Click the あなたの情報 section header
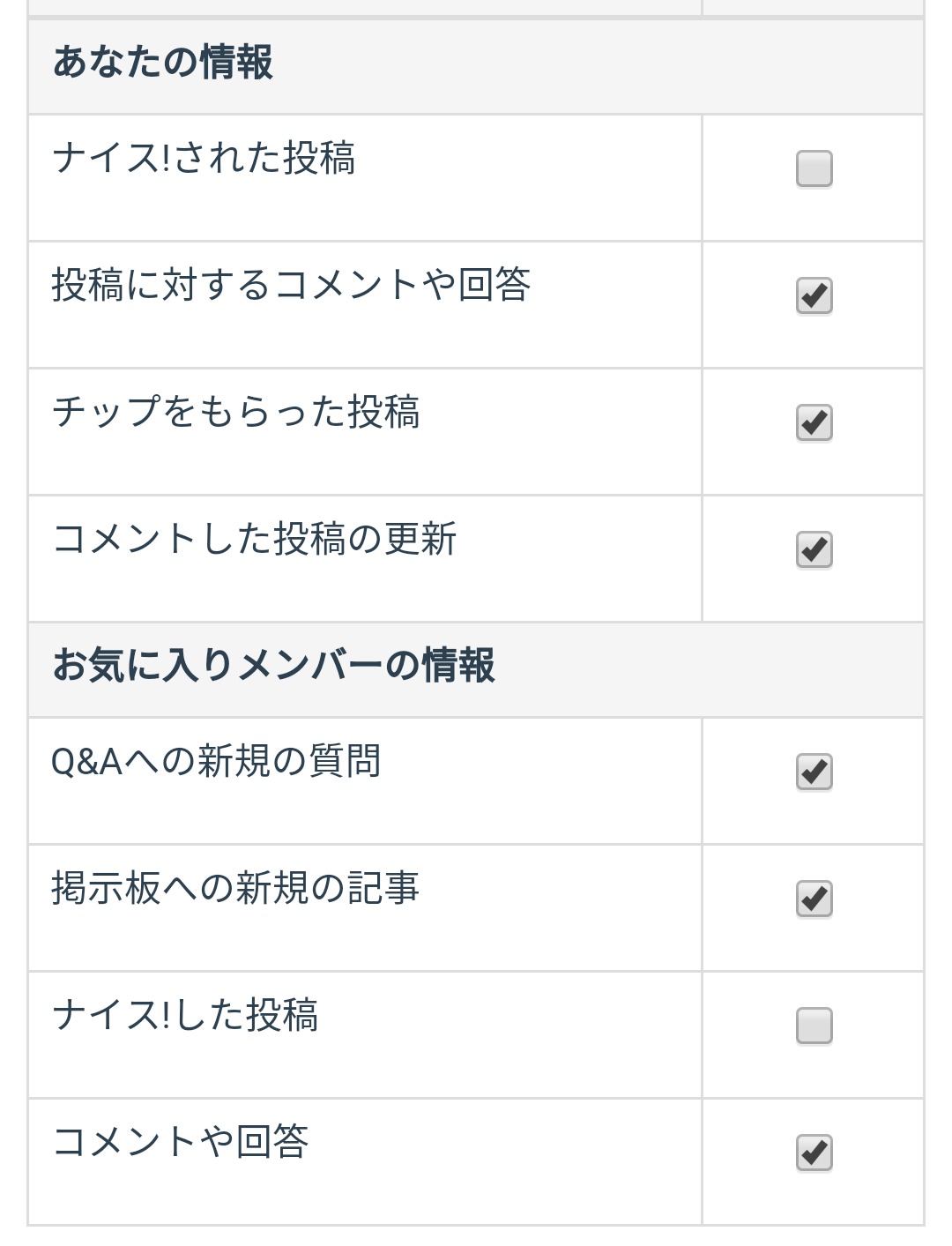The height and width of the screenshot is (1246, 952). pyautogui.click(x=163, y=63)
